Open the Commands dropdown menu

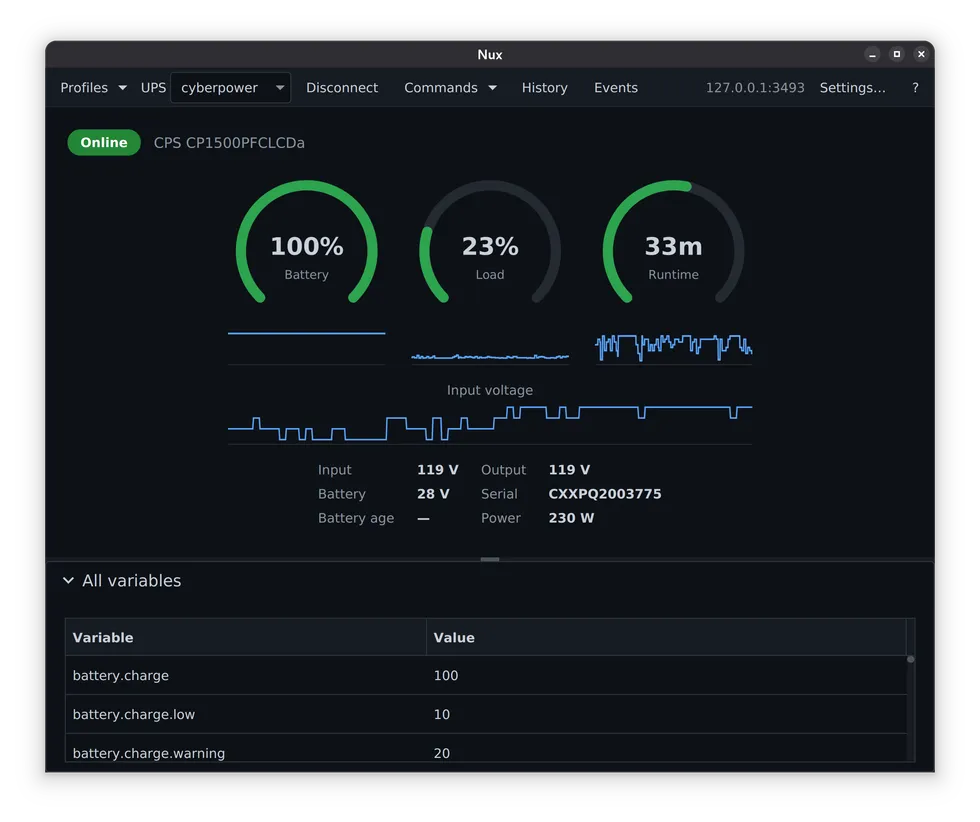[x=450, y=88]
